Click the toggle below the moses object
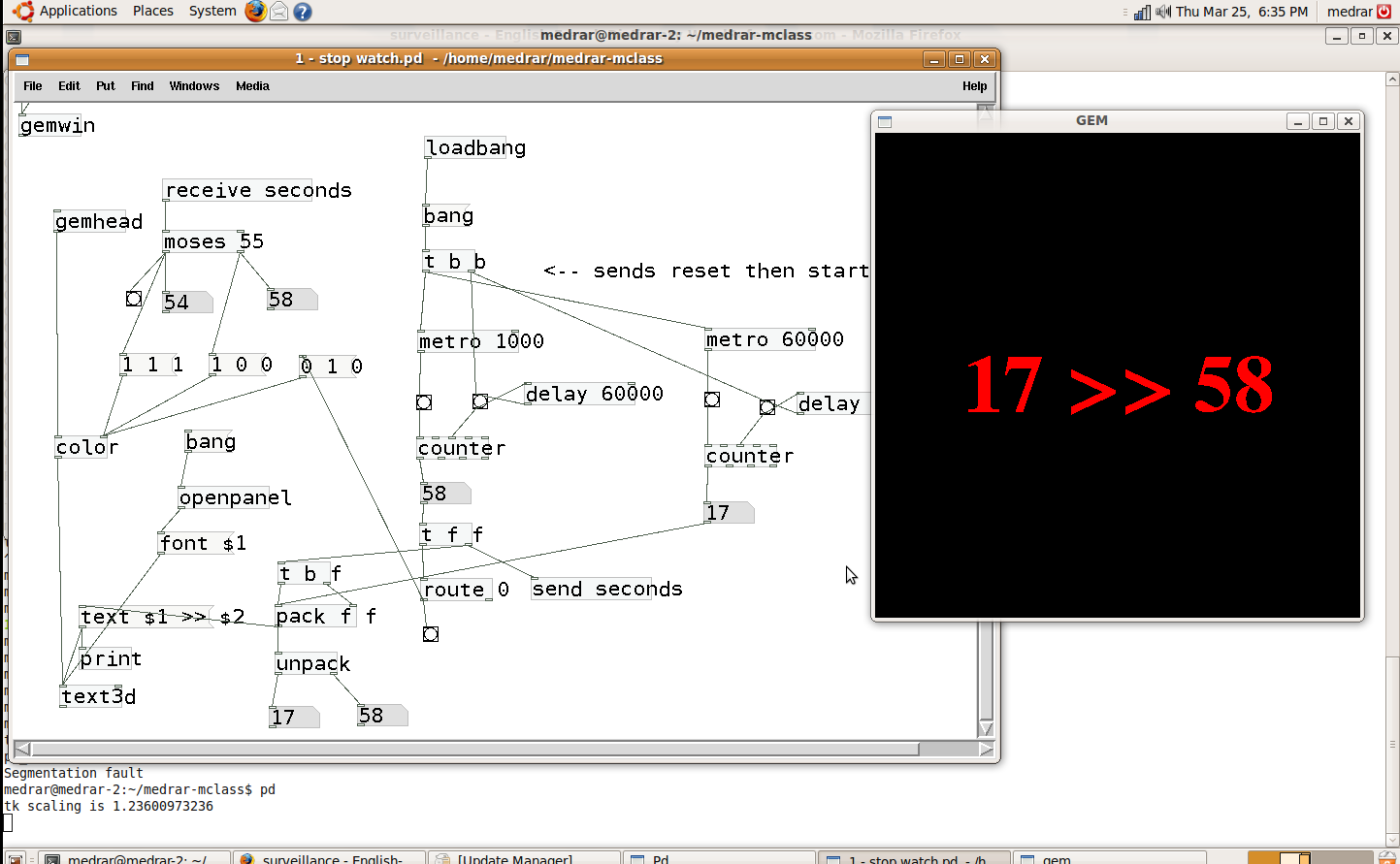The height and width of the screenshot is (864, 1400). coord(134,299)
